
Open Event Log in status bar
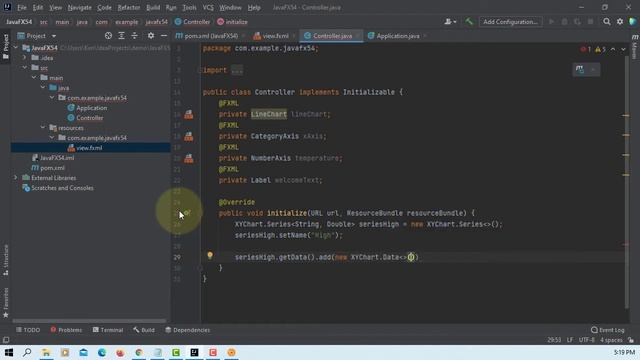608,330
